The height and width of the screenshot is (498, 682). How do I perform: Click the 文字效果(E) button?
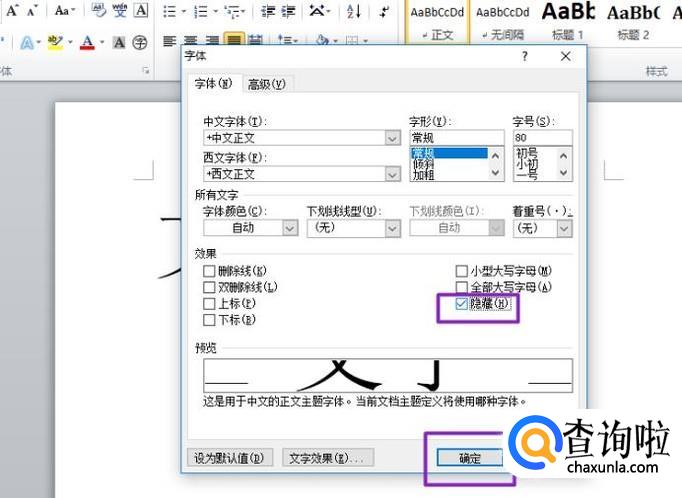(x=328, y=458)
